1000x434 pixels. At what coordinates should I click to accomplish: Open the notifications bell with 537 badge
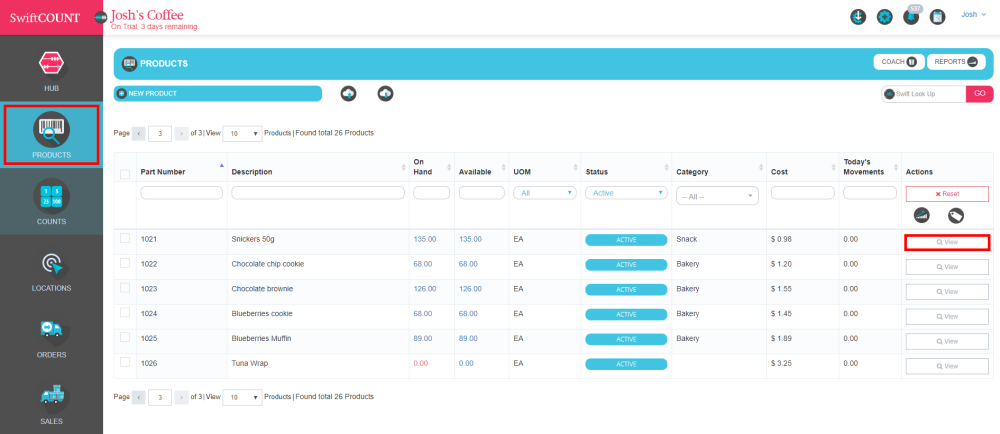911,17
